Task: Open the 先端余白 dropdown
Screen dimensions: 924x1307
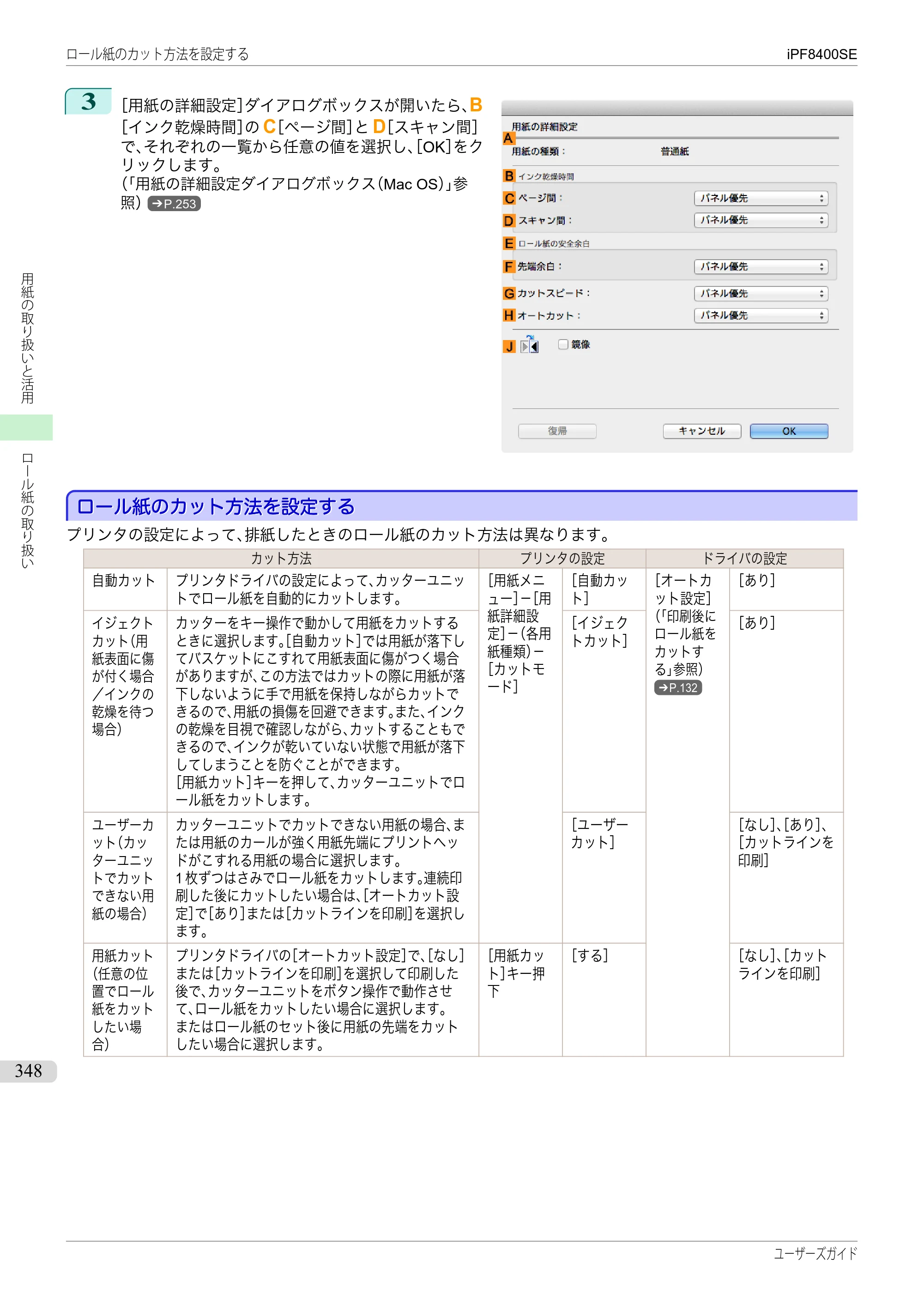Action: pos(761,267)
